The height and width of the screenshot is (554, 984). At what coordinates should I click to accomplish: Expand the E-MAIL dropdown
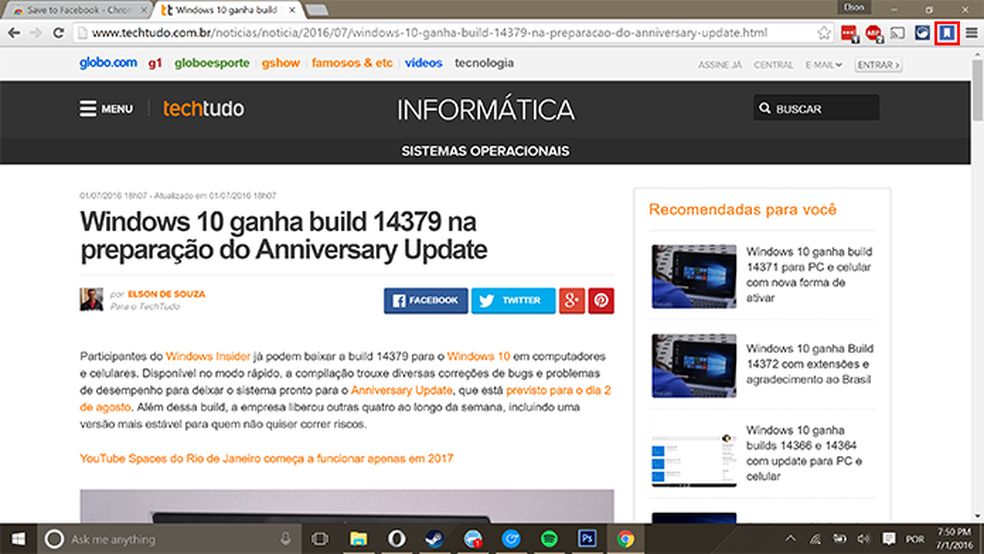[x=823, y=65]
